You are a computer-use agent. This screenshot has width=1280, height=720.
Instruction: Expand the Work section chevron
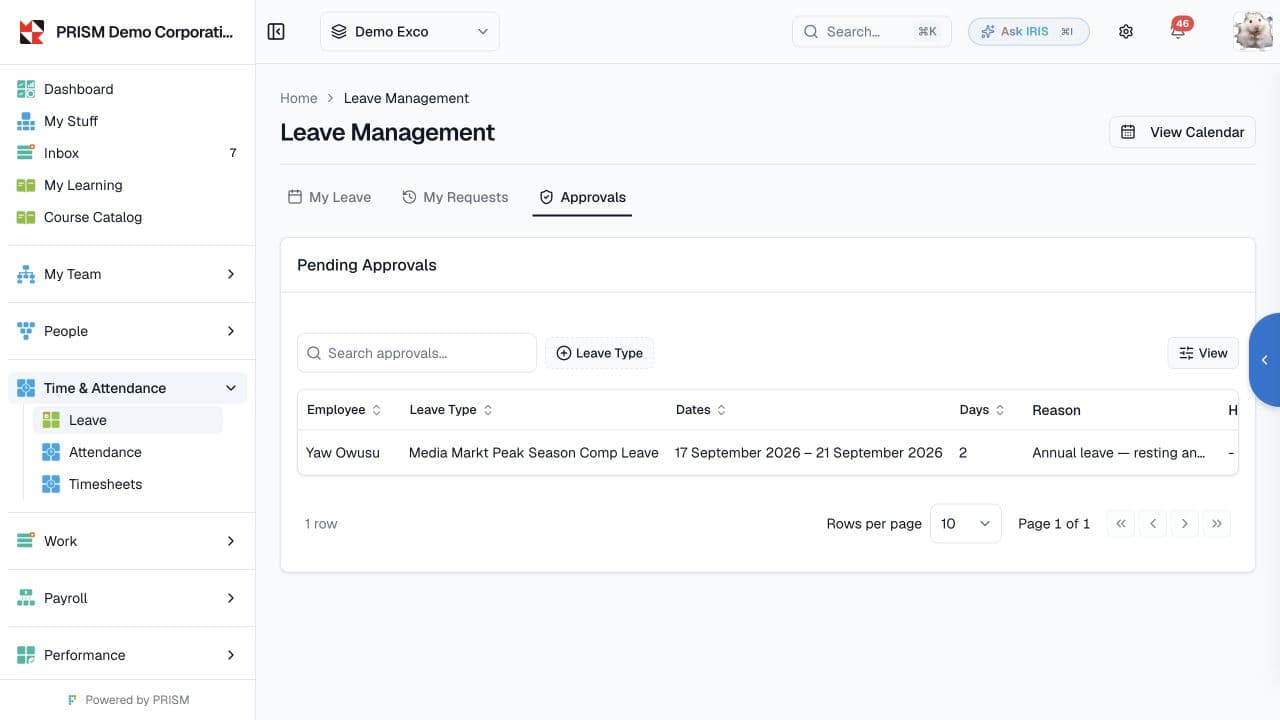(x=231, y=541)
